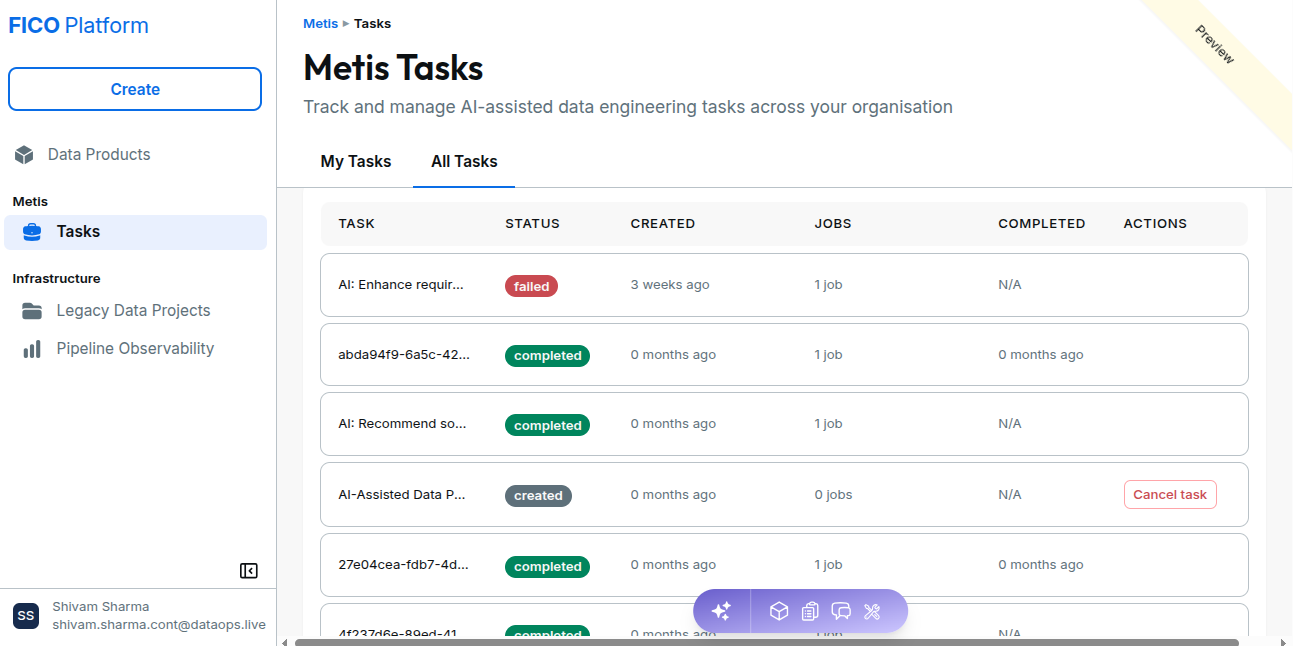The image size is (1293, 646).
Task: Click the failed status badge
Action: [531, 286]
